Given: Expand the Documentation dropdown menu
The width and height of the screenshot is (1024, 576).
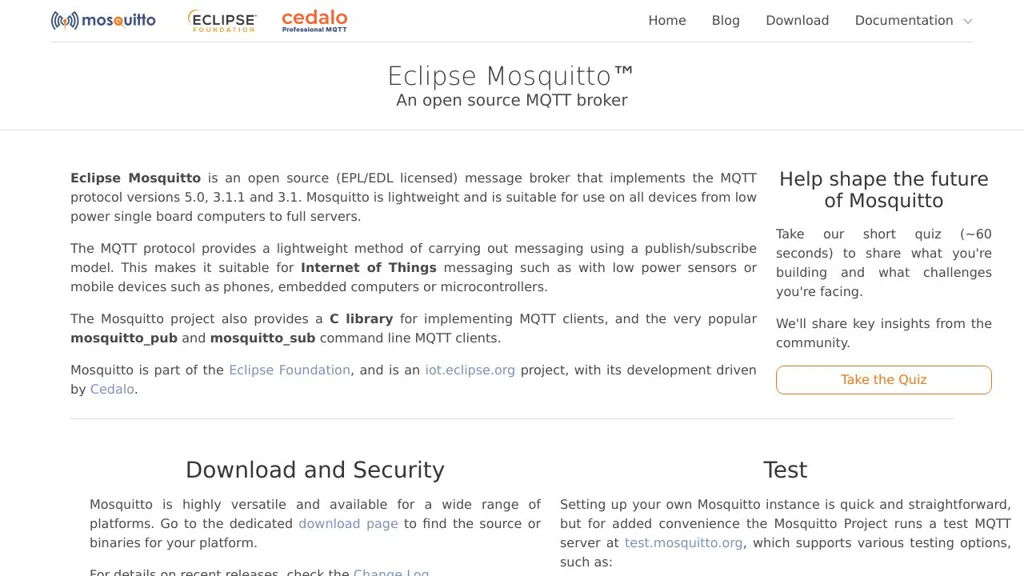Looking at the screenshot, I should pos(903,20).
